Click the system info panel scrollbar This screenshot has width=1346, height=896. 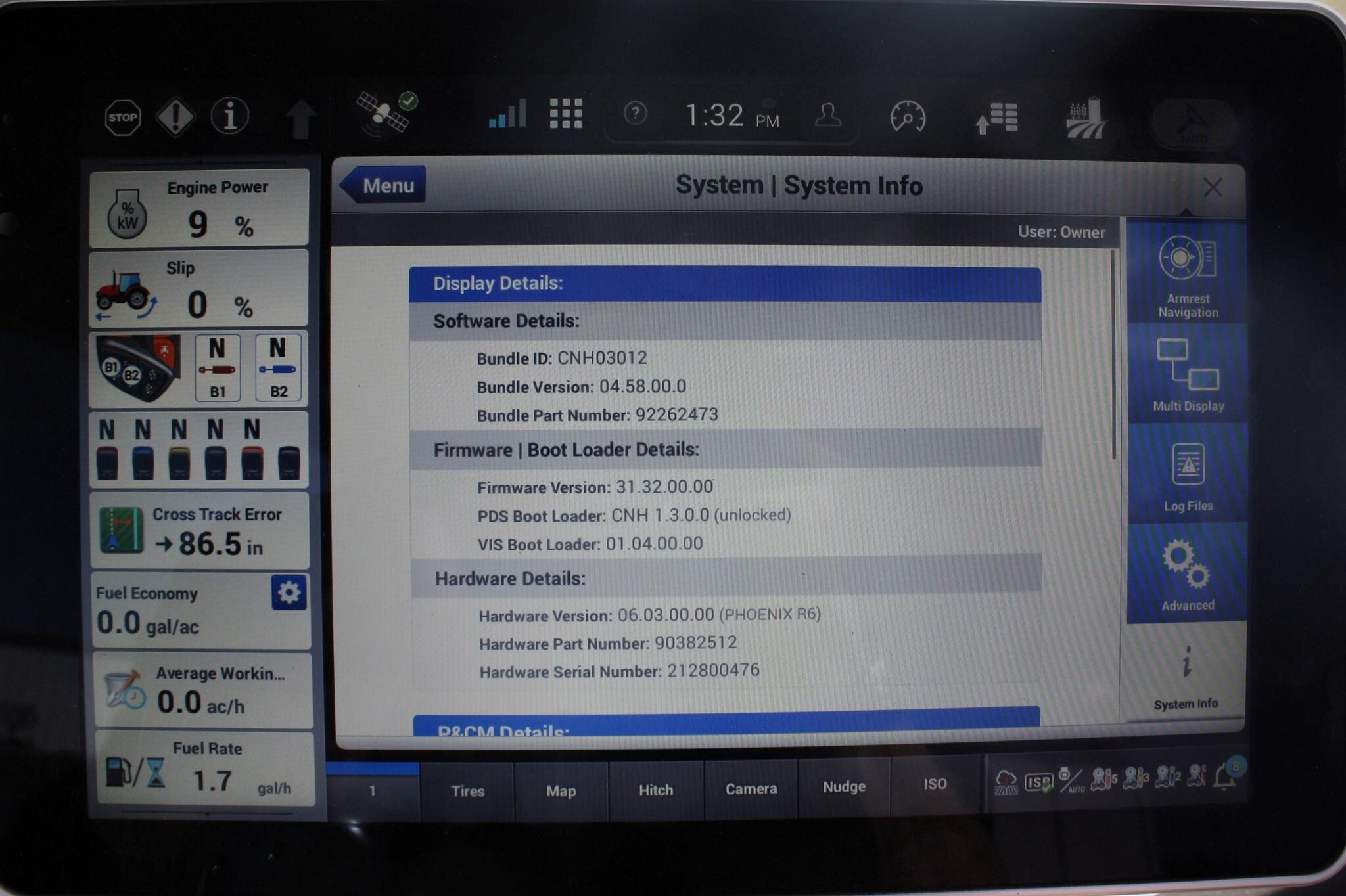pyautogui.click(x=1113, y=355)
